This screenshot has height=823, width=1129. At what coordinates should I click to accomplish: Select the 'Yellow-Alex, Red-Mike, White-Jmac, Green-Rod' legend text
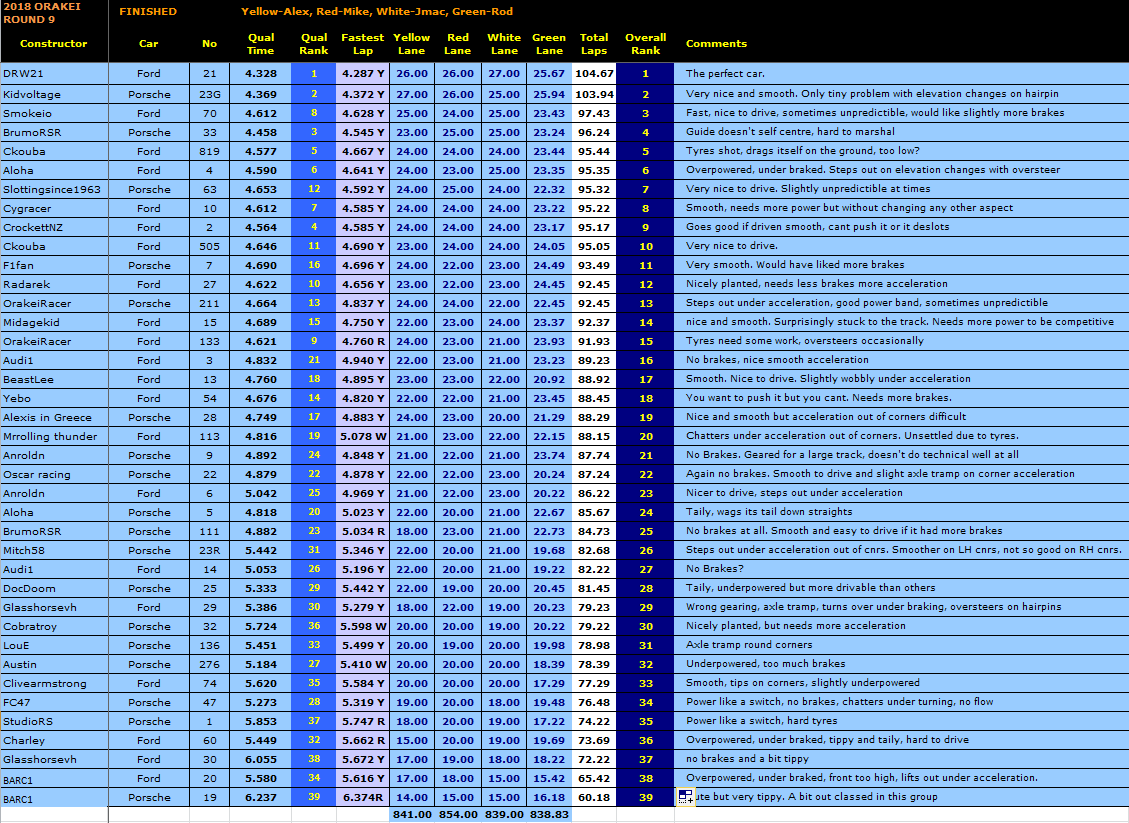click(x=377, y=12)
